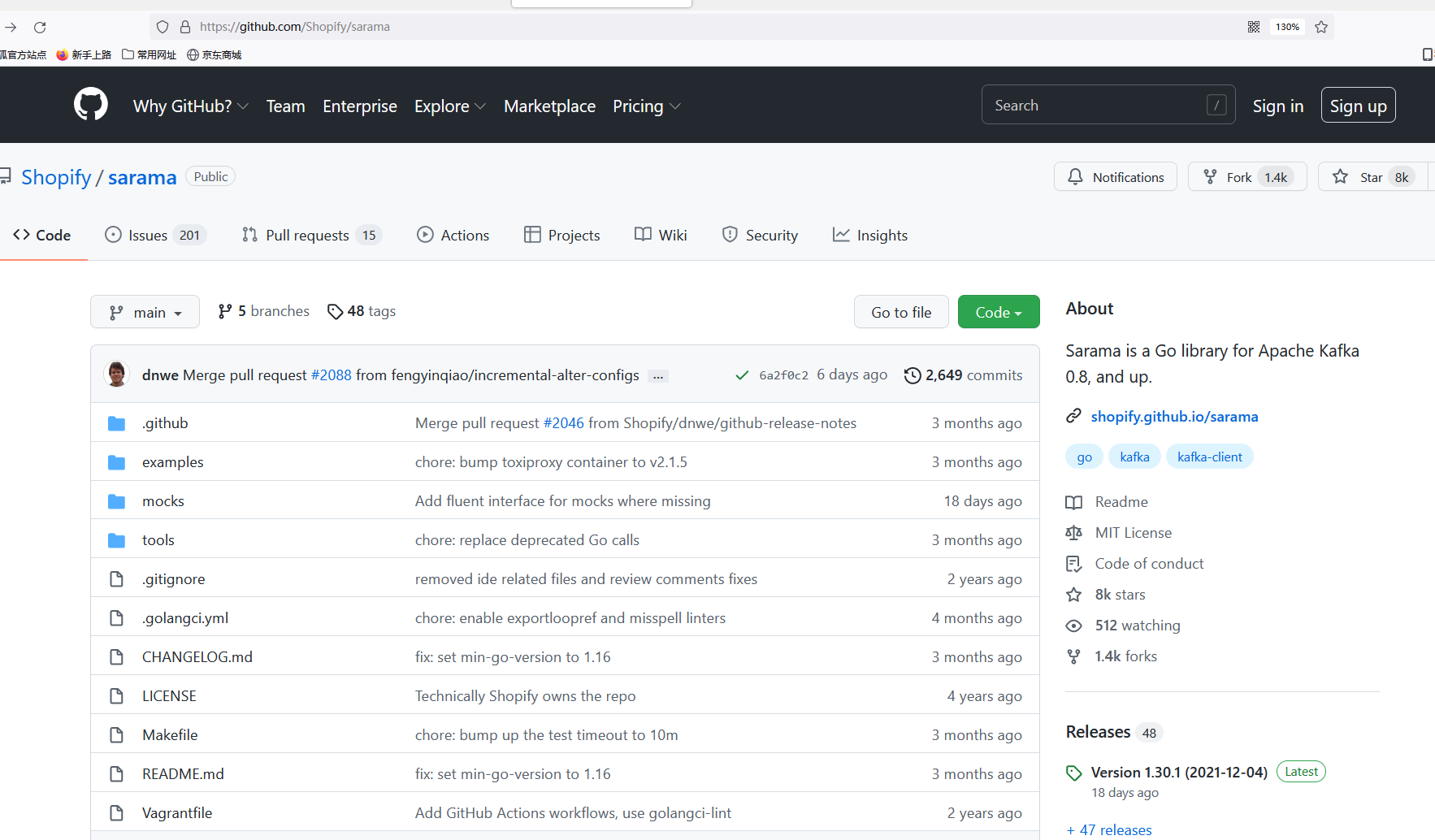Click the browser forward arrow
Viewport: 1435px width, 840px height.
[11, 27]
